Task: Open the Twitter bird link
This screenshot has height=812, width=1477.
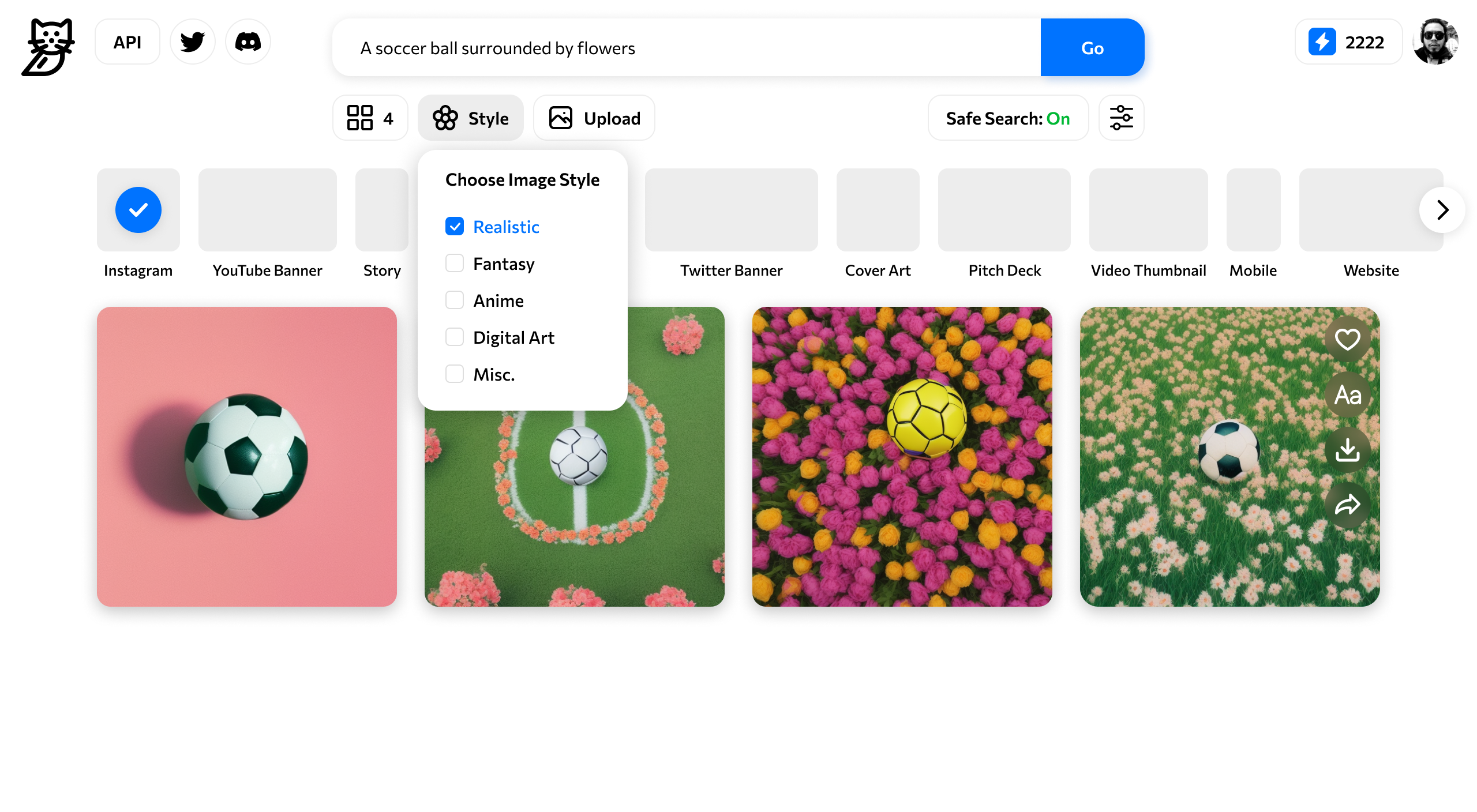Action: click(192, 42)
